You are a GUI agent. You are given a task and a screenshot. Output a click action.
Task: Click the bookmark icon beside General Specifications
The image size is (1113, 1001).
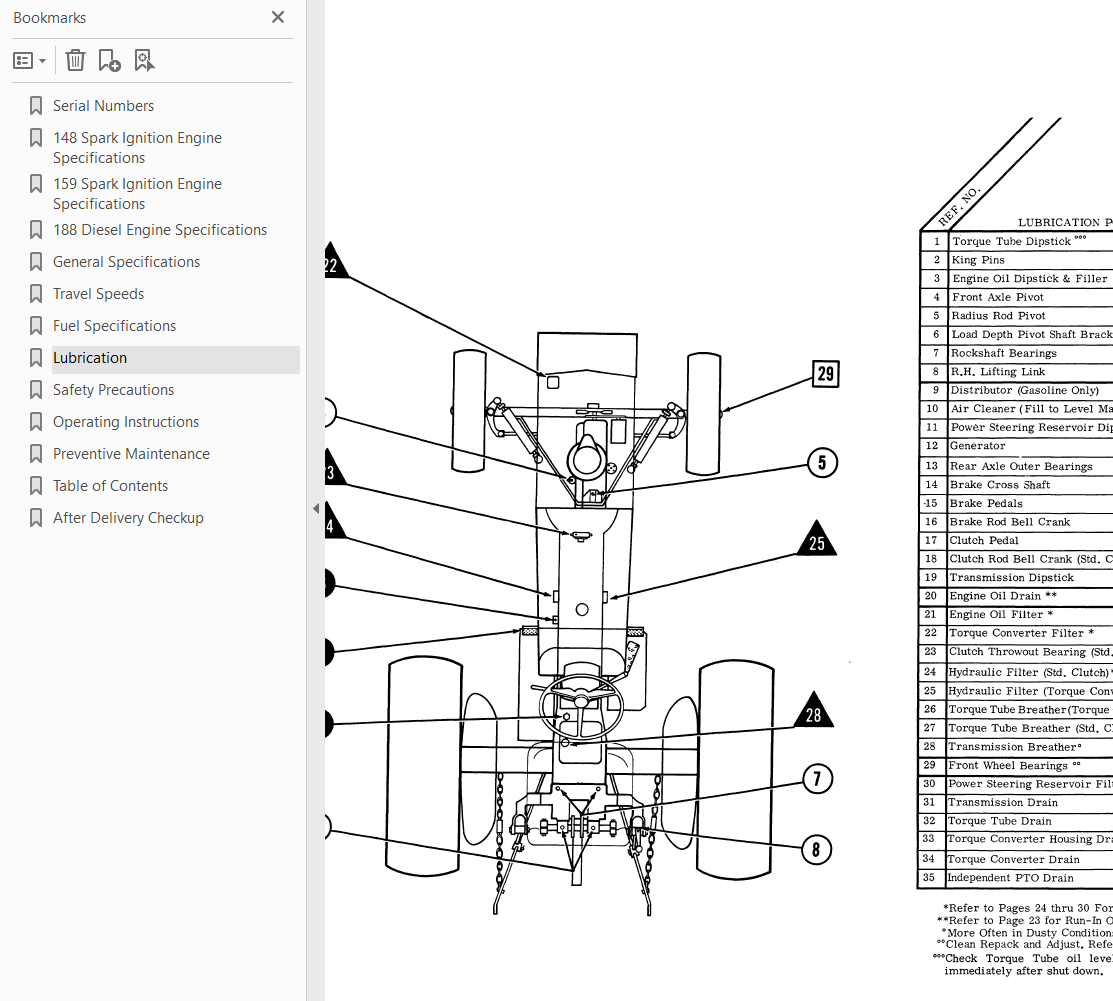click(35, 262)
